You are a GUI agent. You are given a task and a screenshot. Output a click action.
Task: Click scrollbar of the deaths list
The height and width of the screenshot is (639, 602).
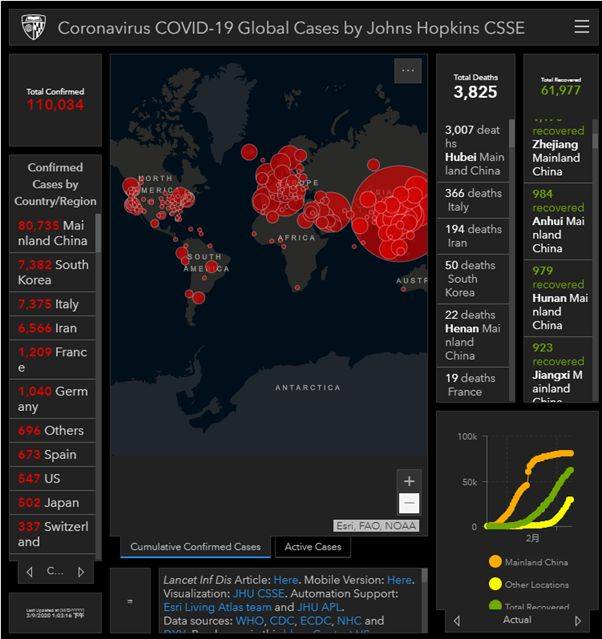pyautogui.click(x=512, y=133)
